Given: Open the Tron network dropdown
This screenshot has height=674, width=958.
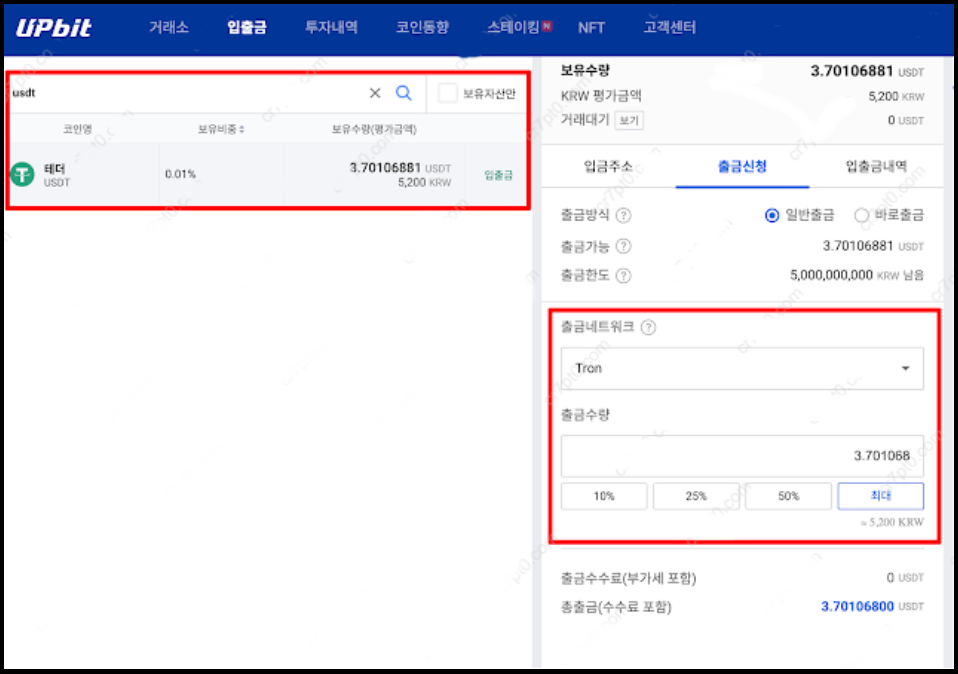Looking at the screenshot, I should point(742,368).
